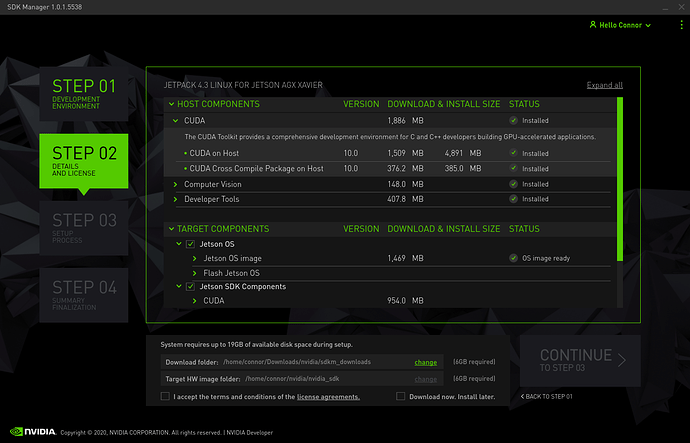
Task: Accept the license agreements terms checkbox
Action: pyautogui.click(x=165, y=396)
